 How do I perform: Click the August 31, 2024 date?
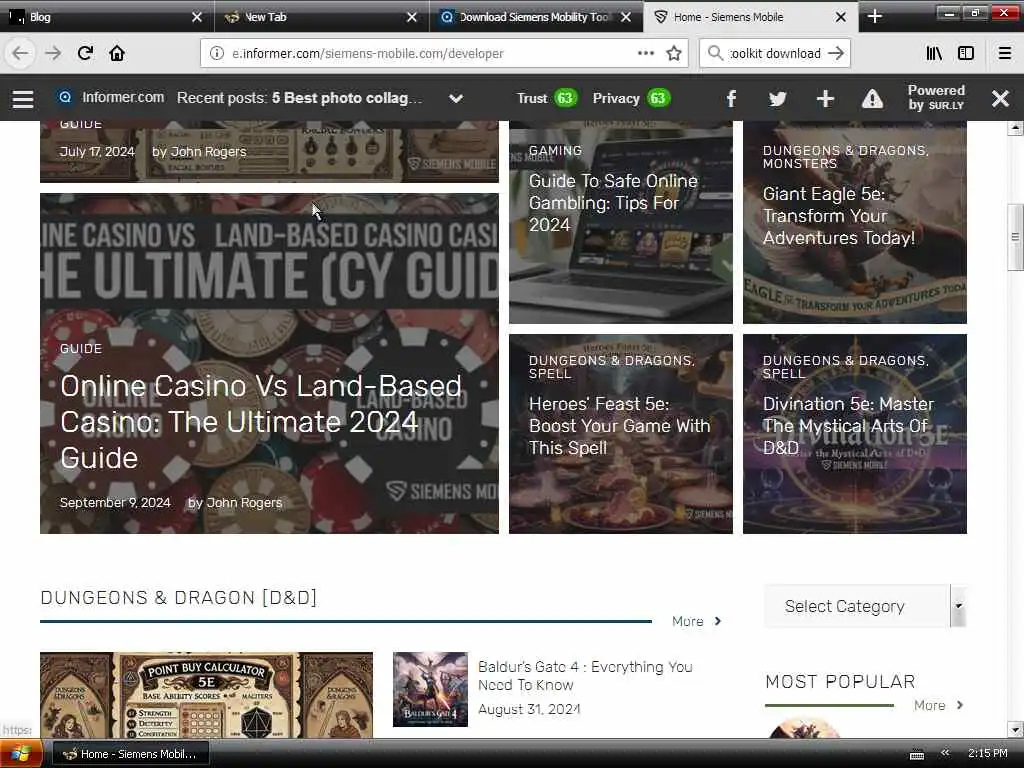(529, 709)
